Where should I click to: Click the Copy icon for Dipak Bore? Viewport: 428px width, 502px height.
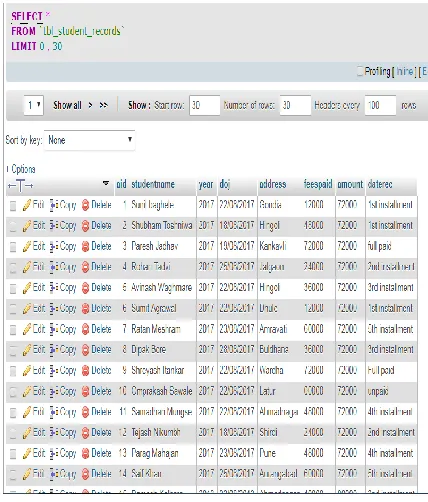click(54, 350)
